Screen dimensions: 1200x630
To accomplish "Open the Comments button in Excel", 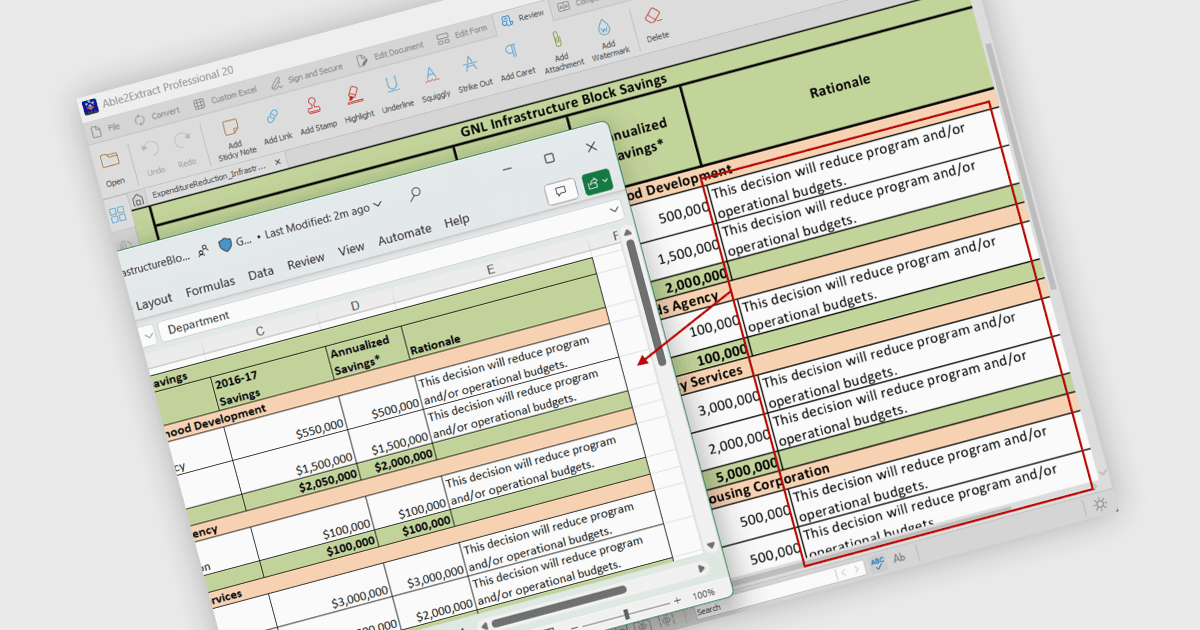I will click(x=561, y=190).
